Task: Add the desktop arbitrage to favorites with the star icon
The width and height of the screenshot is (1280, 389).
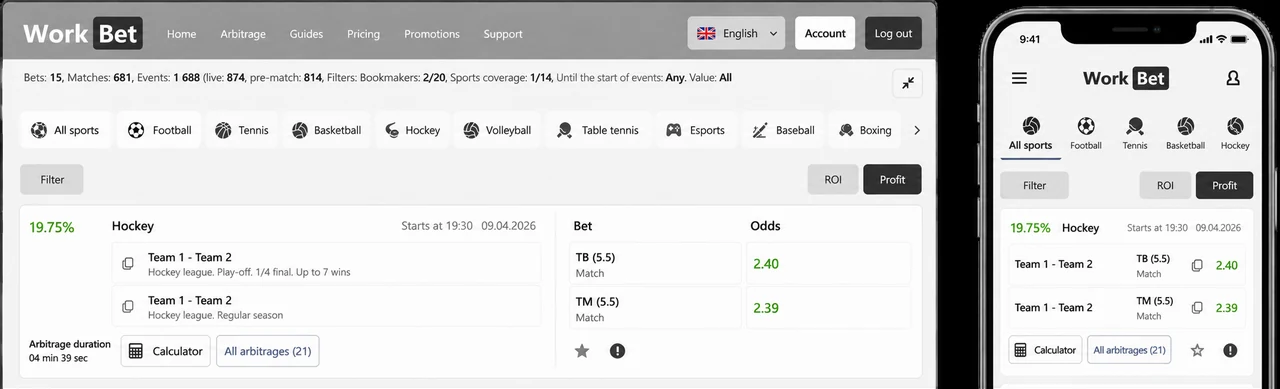Action: tap(582, 351)
